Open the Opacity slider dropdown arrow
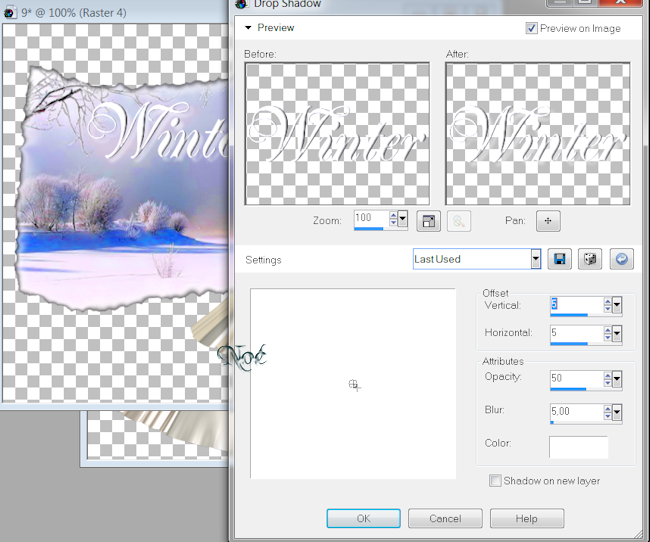The height and width of the screenshot is (542, 650). pos(617,379)
